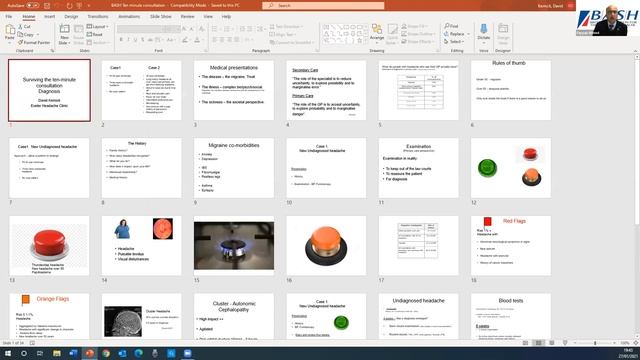The width and height of the screenshot is (640, 360).
Task: Open the File menu
Action: pos(9,16)
